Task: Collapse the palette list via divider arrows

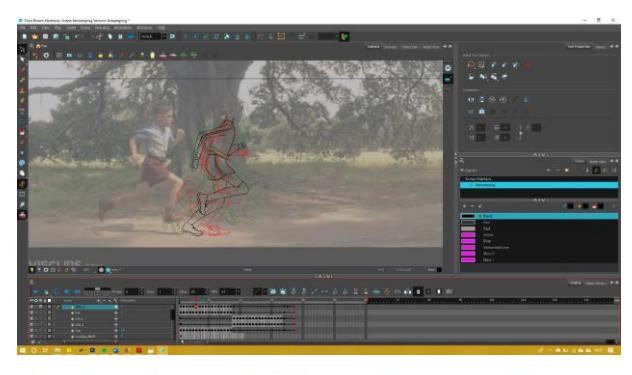Action: pyautogui.click(x=539, y=200)
